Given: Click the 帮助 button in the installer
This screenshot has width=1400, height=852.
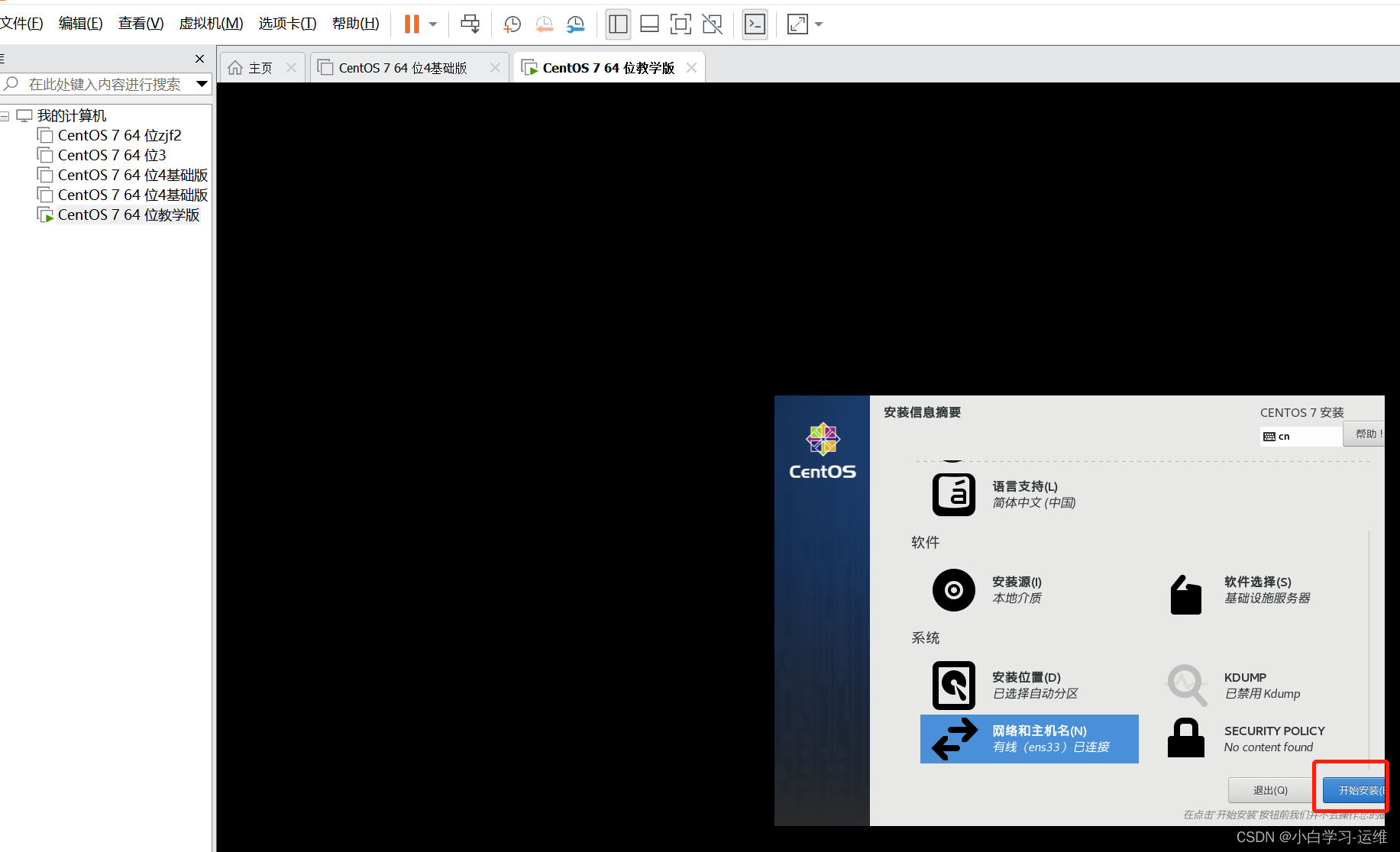Looking at the screenshot, I should pos(1366,434).
